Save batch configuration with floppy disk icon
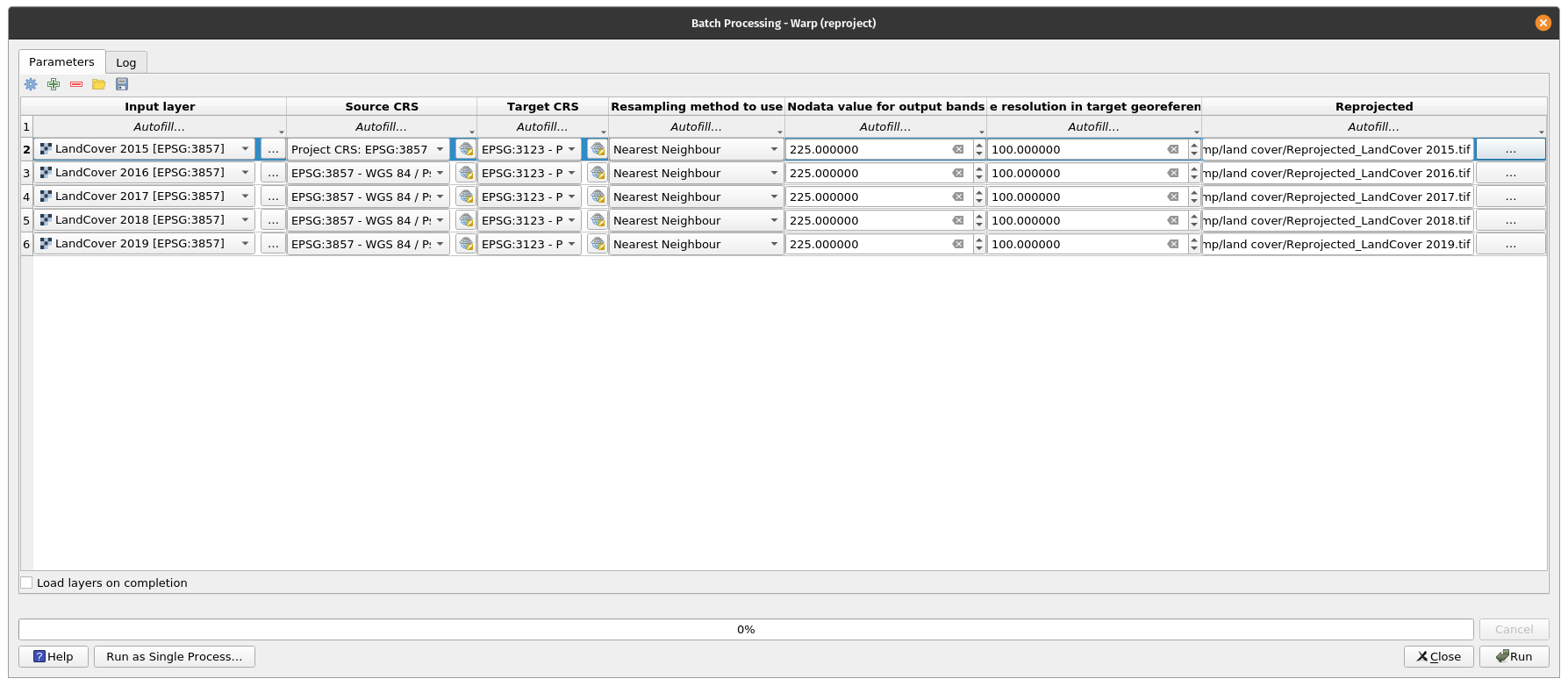The height and width of the screenshot is (686, 1568). 122,84
